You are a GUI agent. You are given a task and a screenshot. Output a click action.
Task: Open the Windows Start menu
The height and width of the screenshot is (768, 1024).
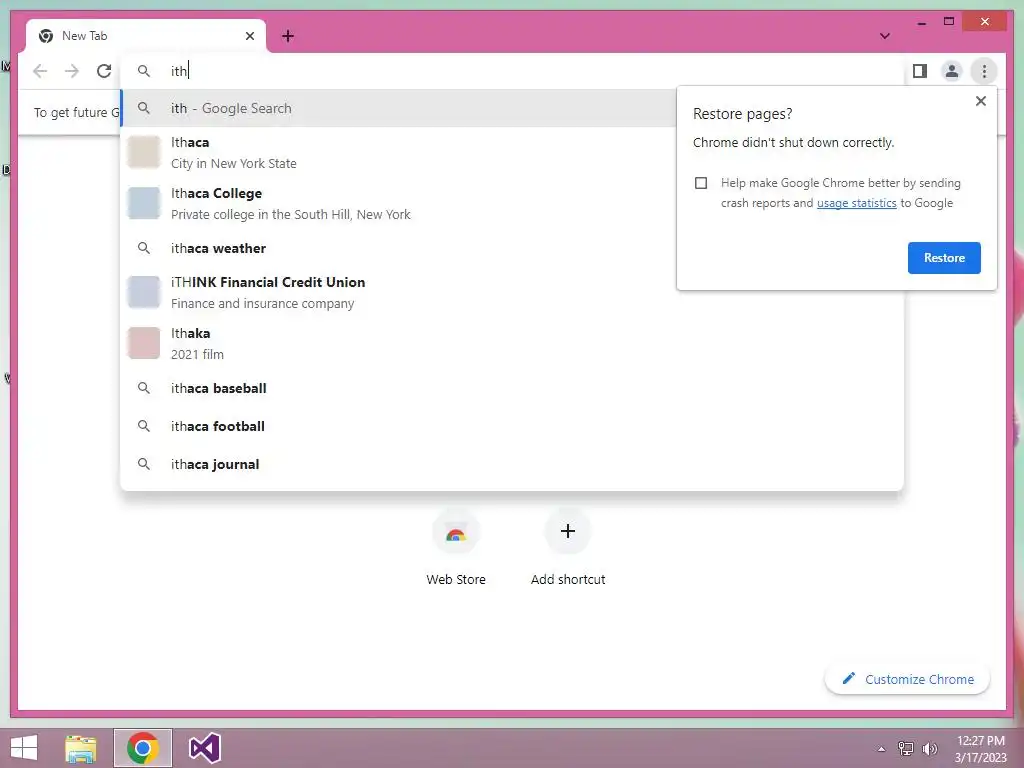(x=24, y=748)
